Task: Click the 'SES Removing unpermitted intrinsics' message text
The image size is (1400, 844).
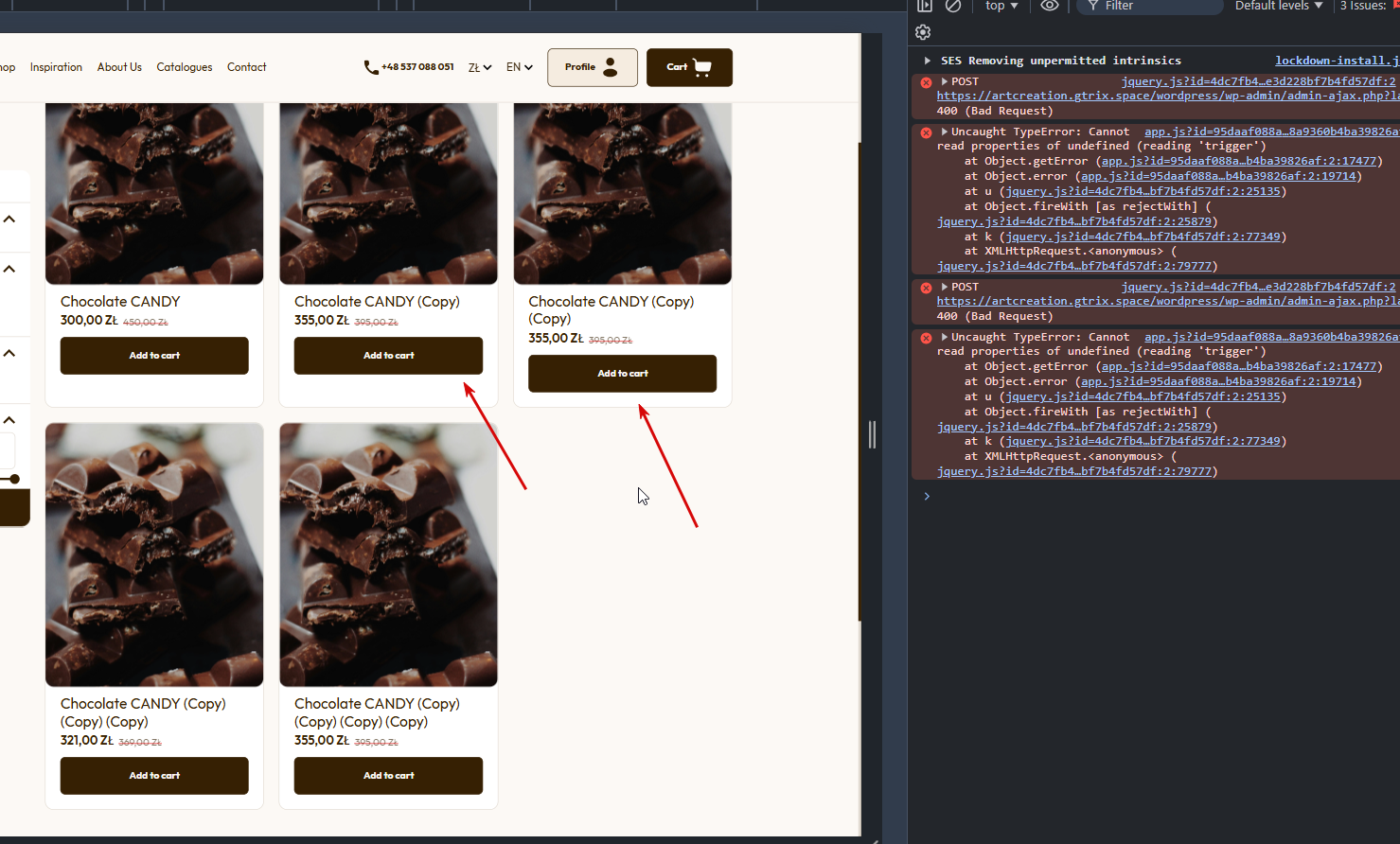Action: (1061, 61)
